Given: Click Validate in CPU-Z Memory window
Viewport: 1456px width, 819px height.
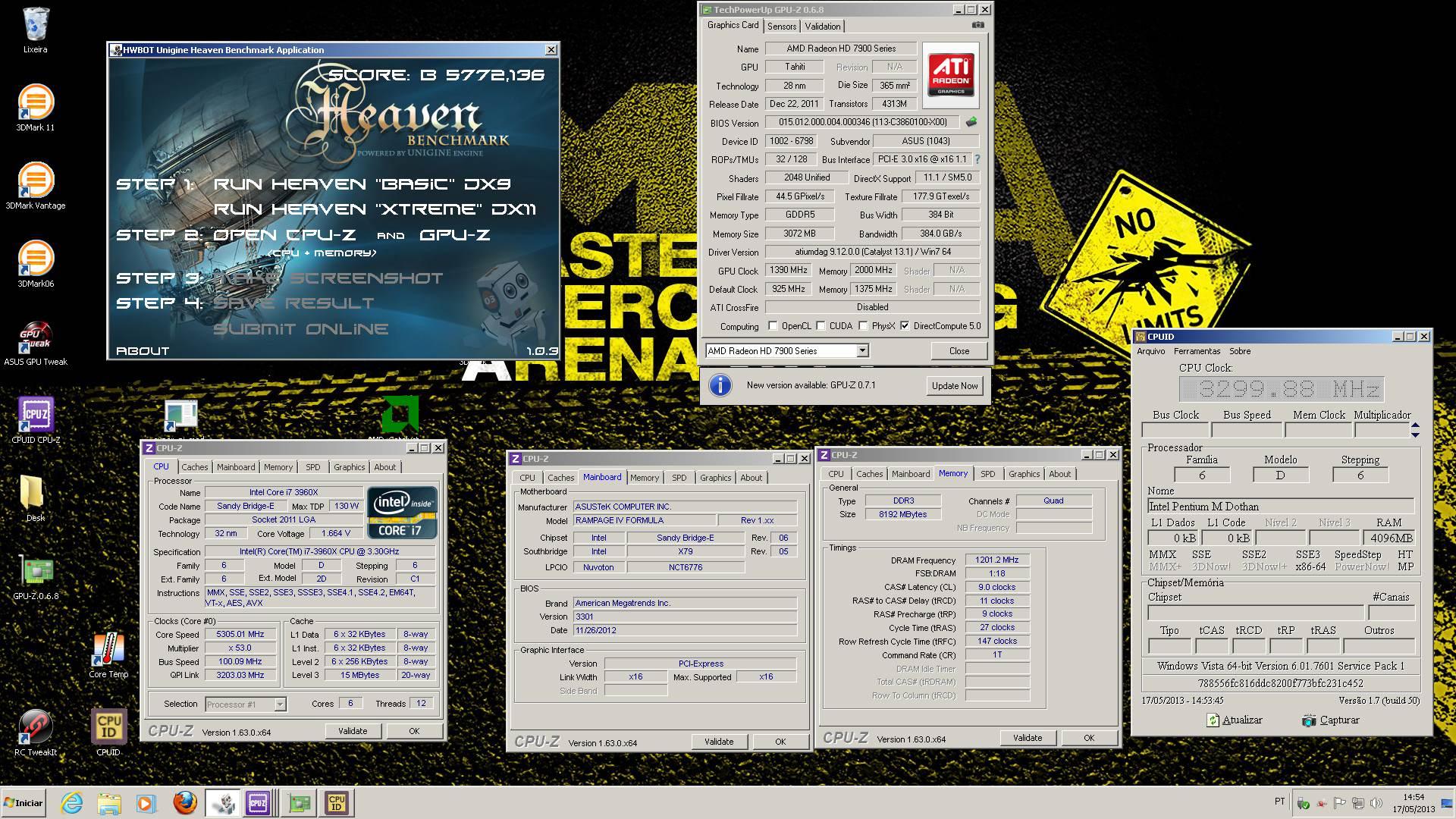Looking at the screenshot, I should tap(1028, 738).
